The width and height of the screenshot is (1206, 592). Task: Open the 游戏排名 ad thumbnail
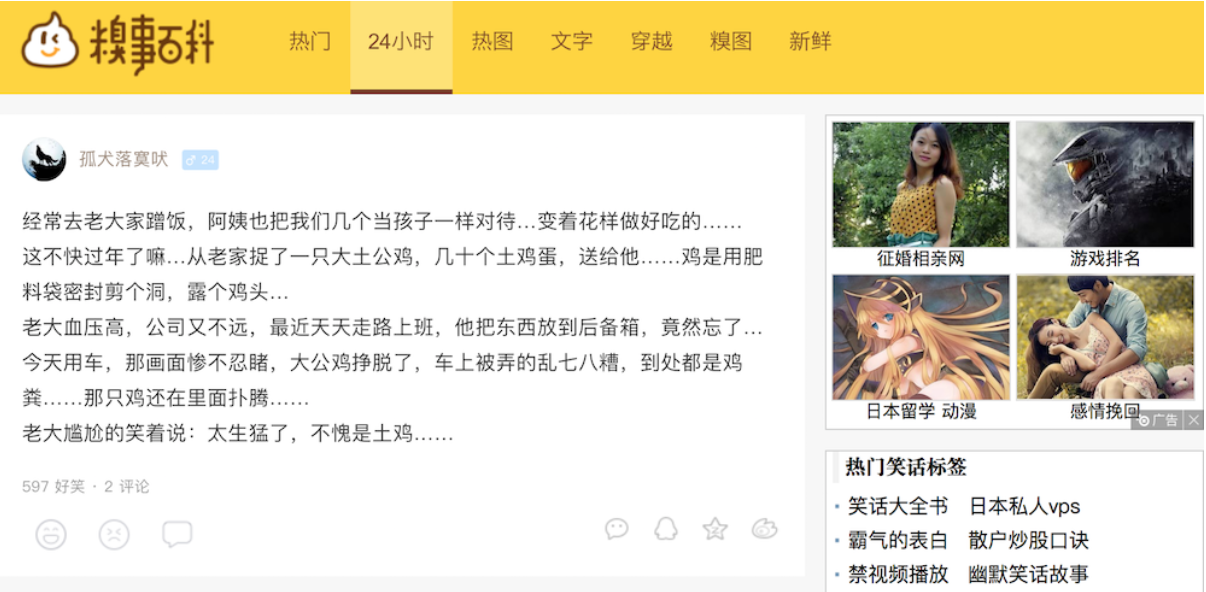tap(1105, 195)
